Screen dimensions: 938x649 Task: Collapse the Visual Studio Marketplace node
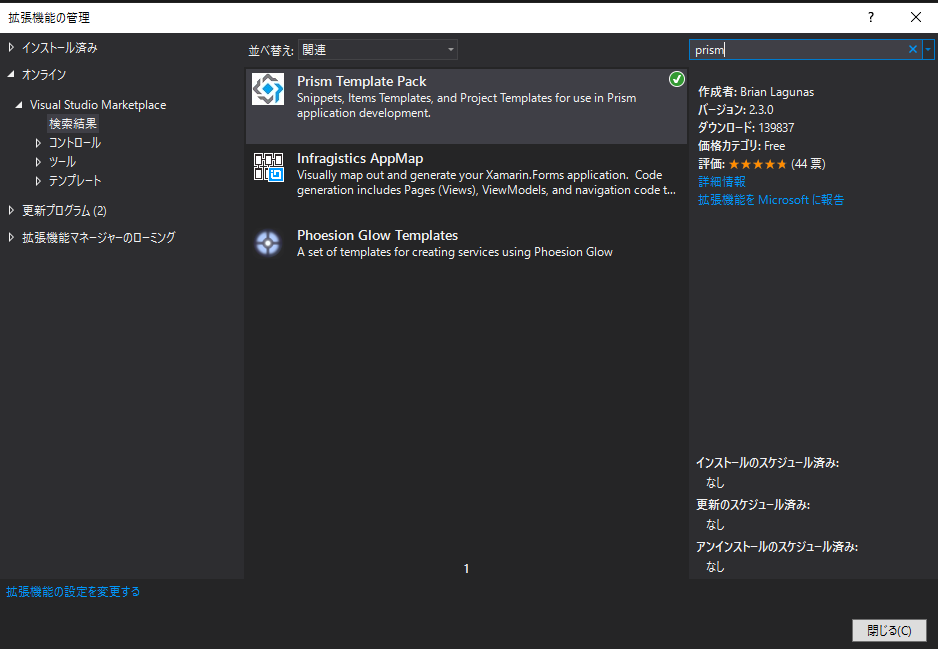pyautogui.click(x=19, y=105)
